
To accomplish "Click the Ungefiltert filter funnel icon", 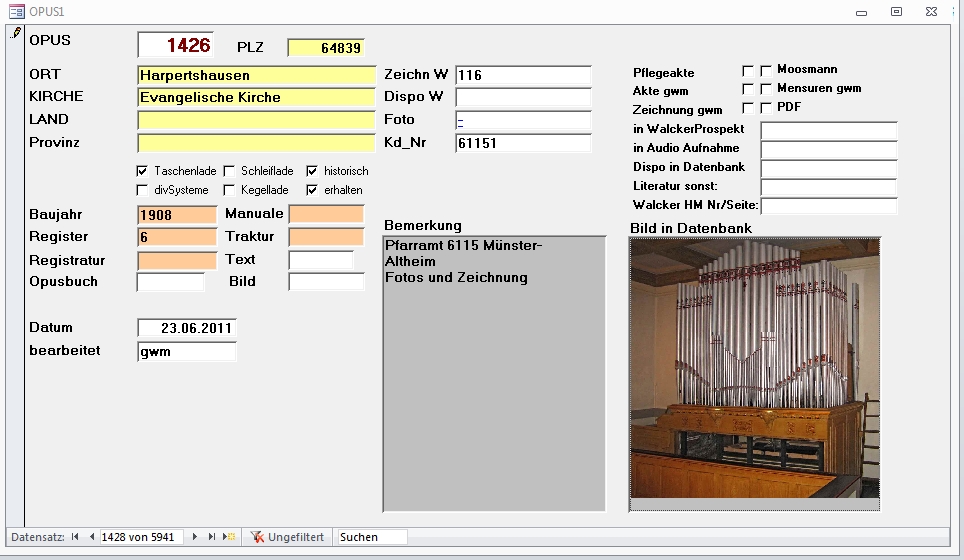I will click(257, 537).
